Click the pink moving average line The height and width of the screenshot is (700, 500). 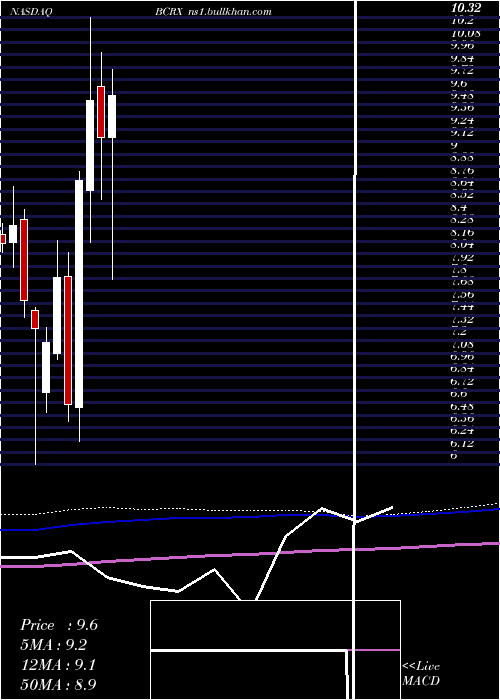[x=250, y=554]
